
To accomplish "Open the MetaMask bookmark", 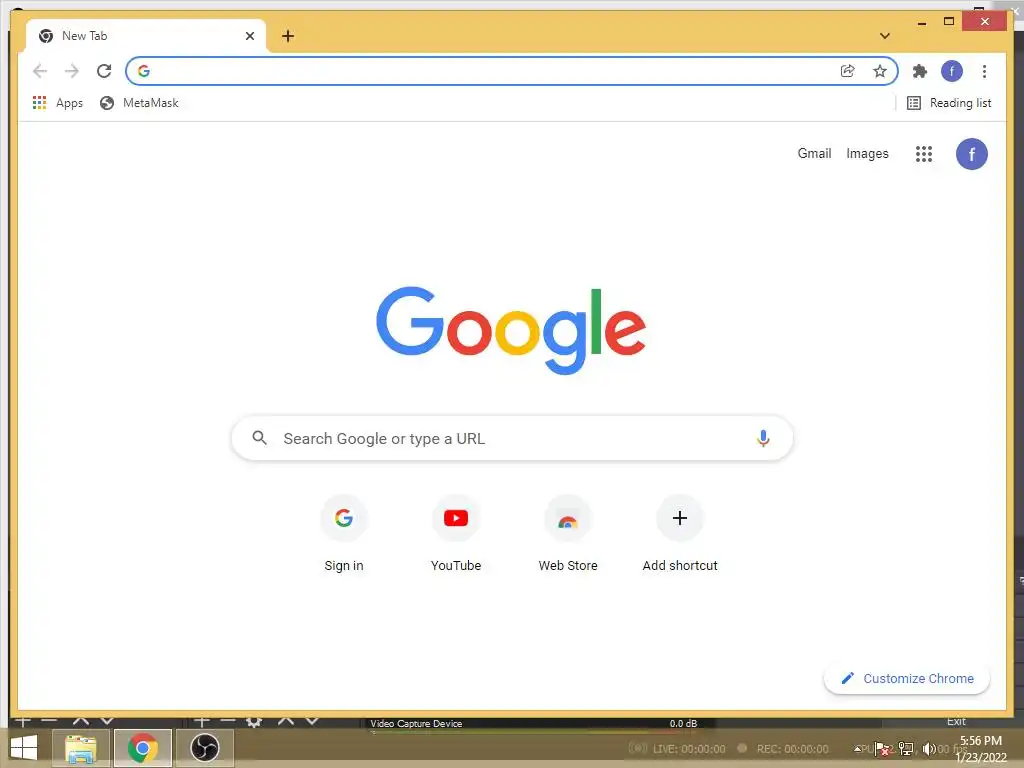I will 139,103.
